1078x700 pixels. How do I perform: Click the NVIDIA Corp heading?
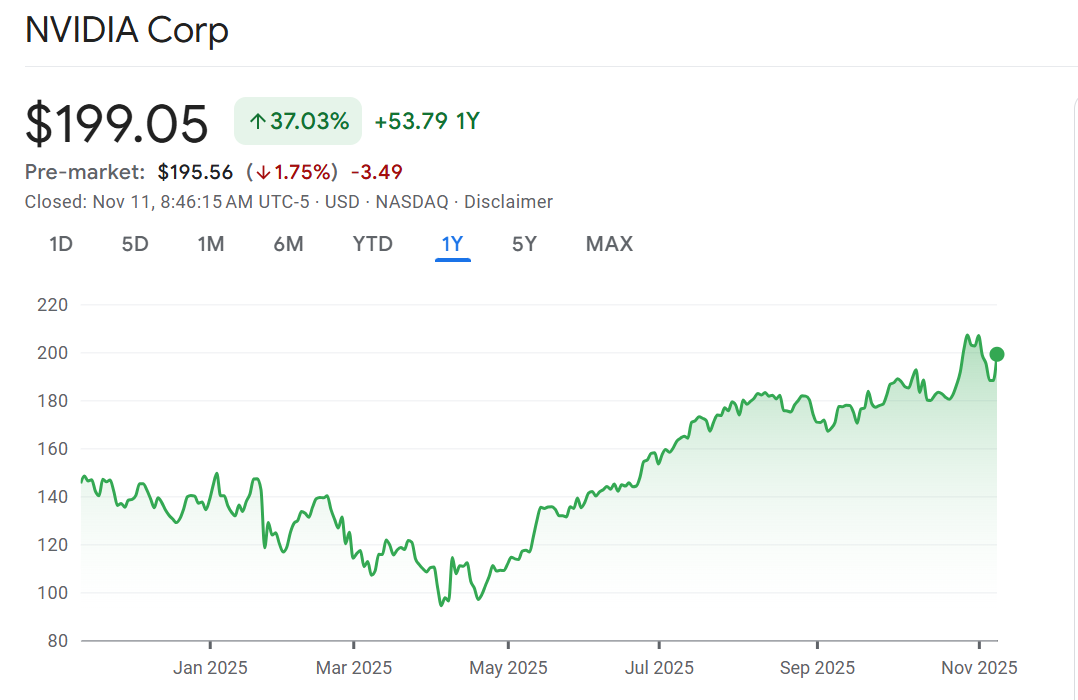(127, 30)
